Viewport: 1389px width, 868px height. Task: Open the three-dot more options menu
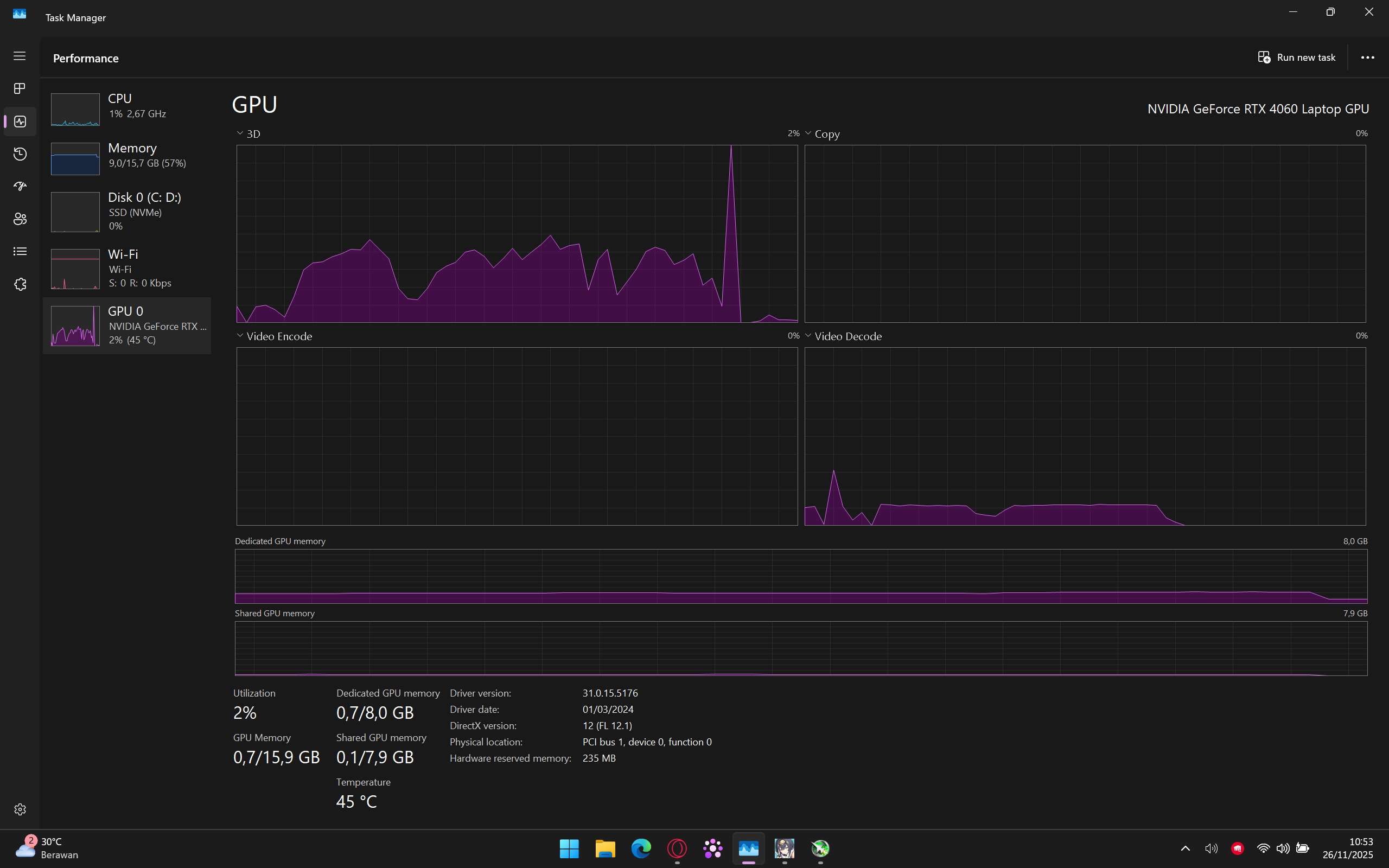coord(1367,58)
